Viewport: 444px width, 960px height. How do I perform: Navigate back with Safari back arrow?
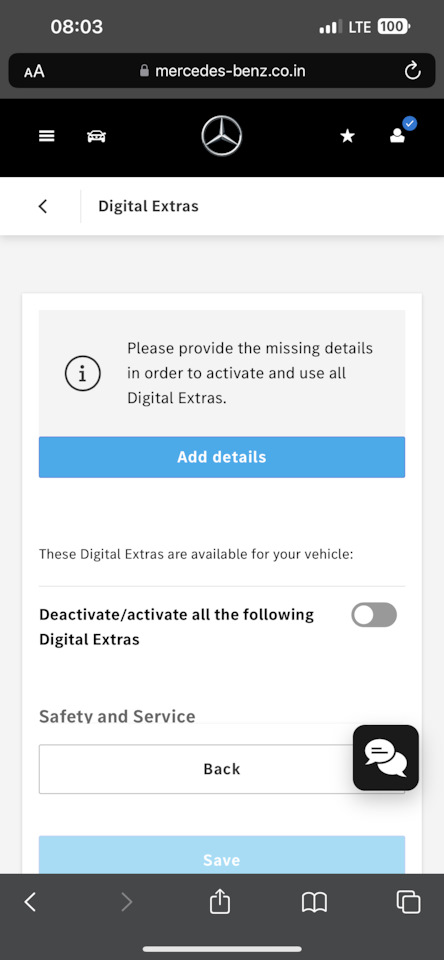[x=30, y=902]
